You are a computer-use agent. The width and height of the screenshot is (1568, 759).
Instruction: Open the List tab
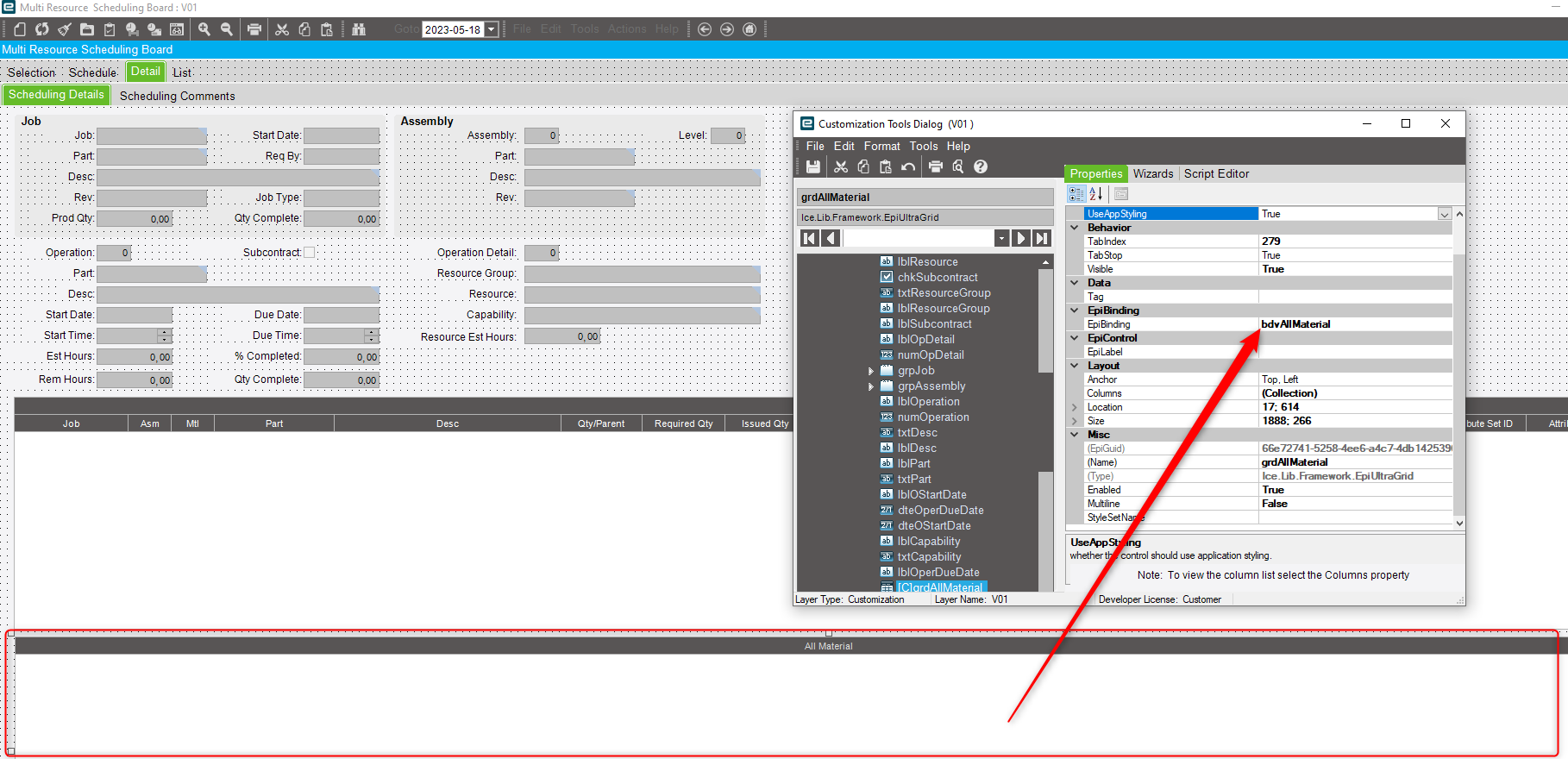tap(182, 72)
